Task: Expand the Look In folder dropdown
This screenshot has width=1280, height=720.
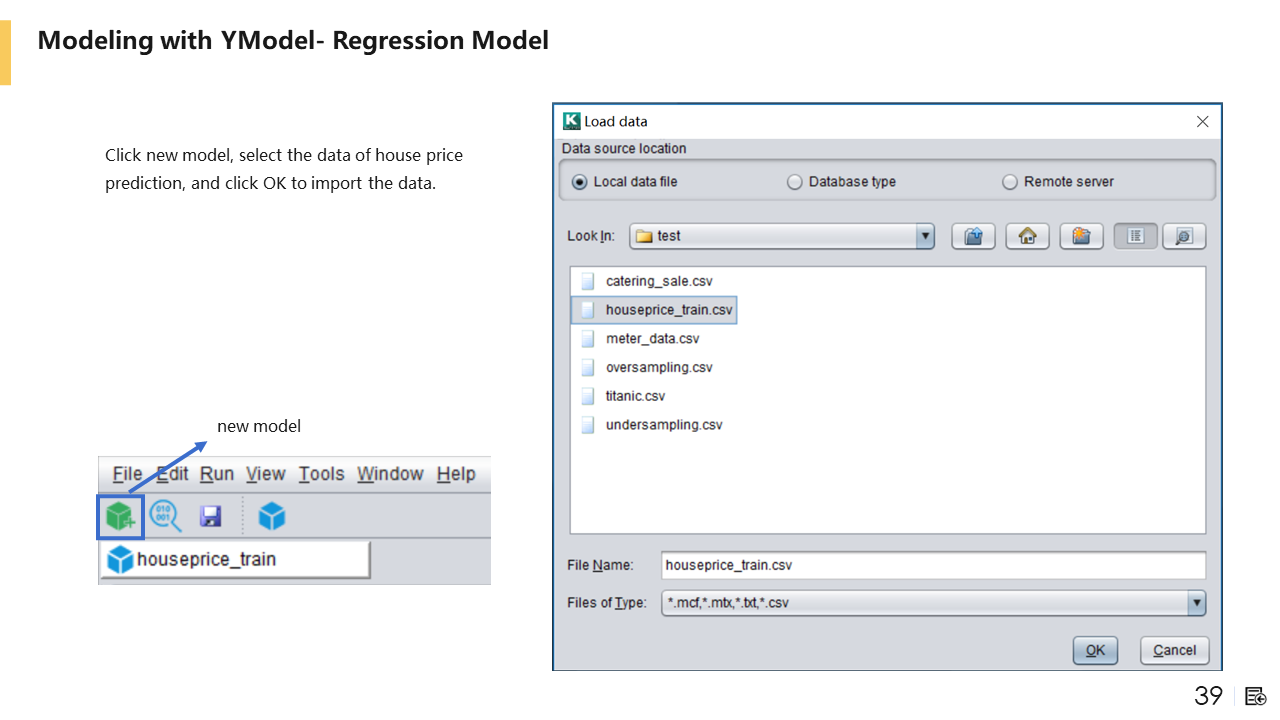Action: point(925,236)
